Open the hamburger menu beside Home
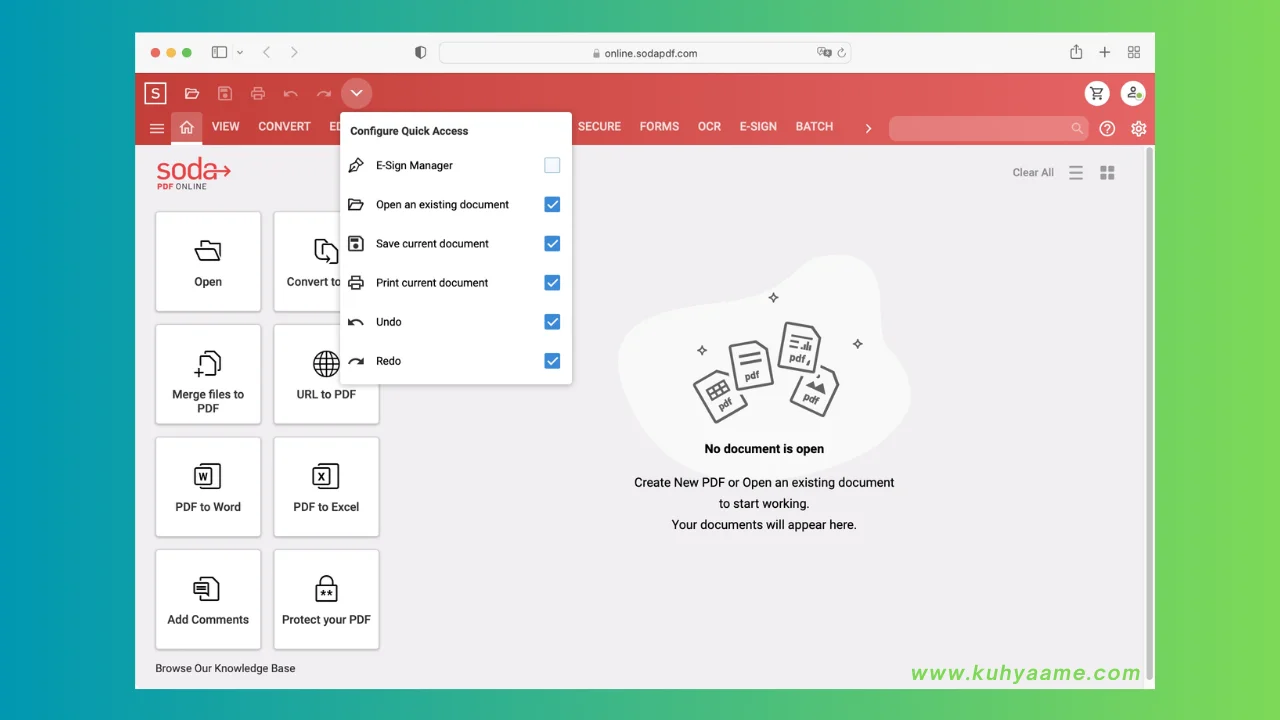 click(157, 128)
